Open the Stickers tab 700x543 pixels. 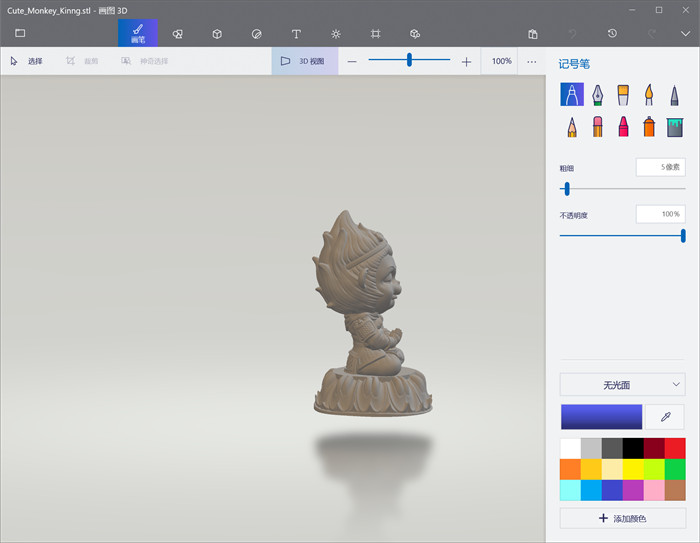coord(256,34)
